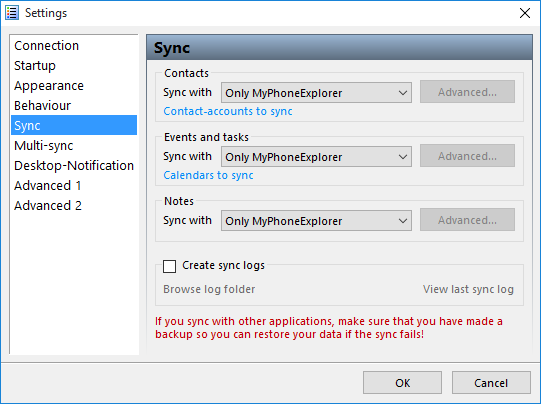Enable the Create sync logs checkbox
The width and height of the screenshot is (541, 404).
point(169,266)
